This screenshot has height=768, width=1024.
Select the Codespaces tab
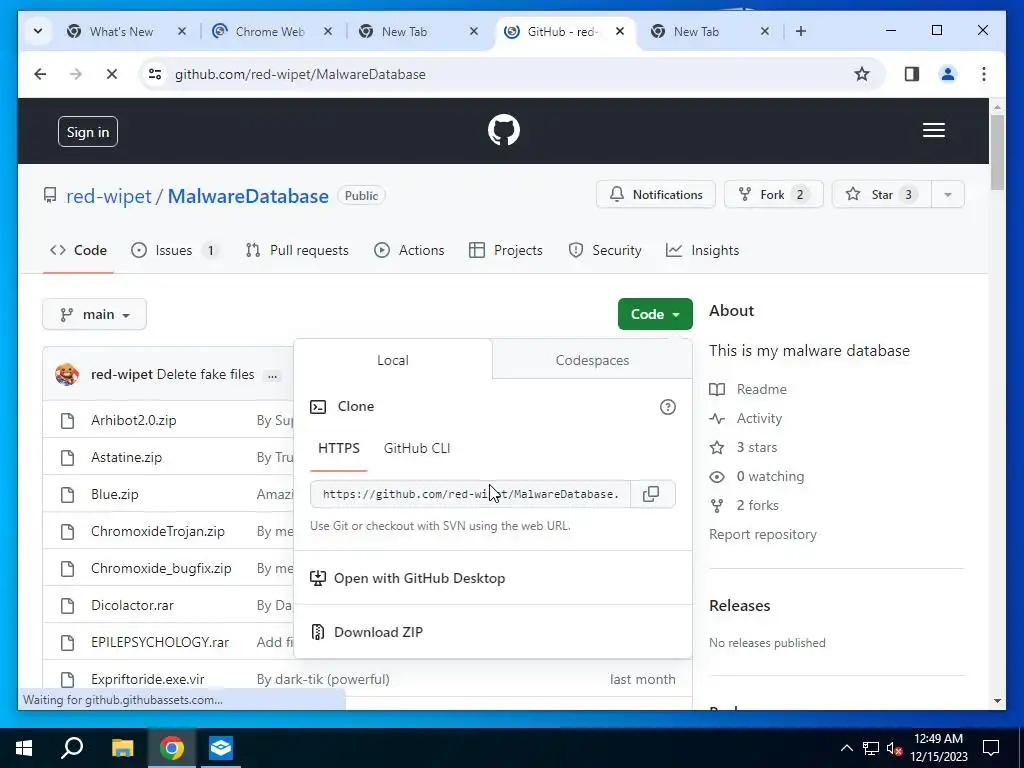click(x=592, y=360)
